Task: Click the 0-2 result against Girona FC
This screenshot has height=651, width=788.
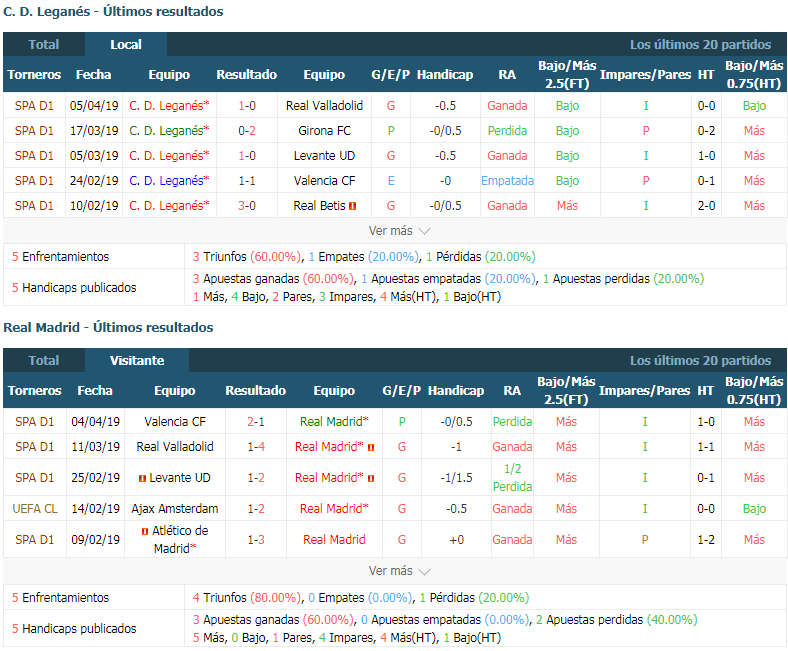Action: coord(247,131)
